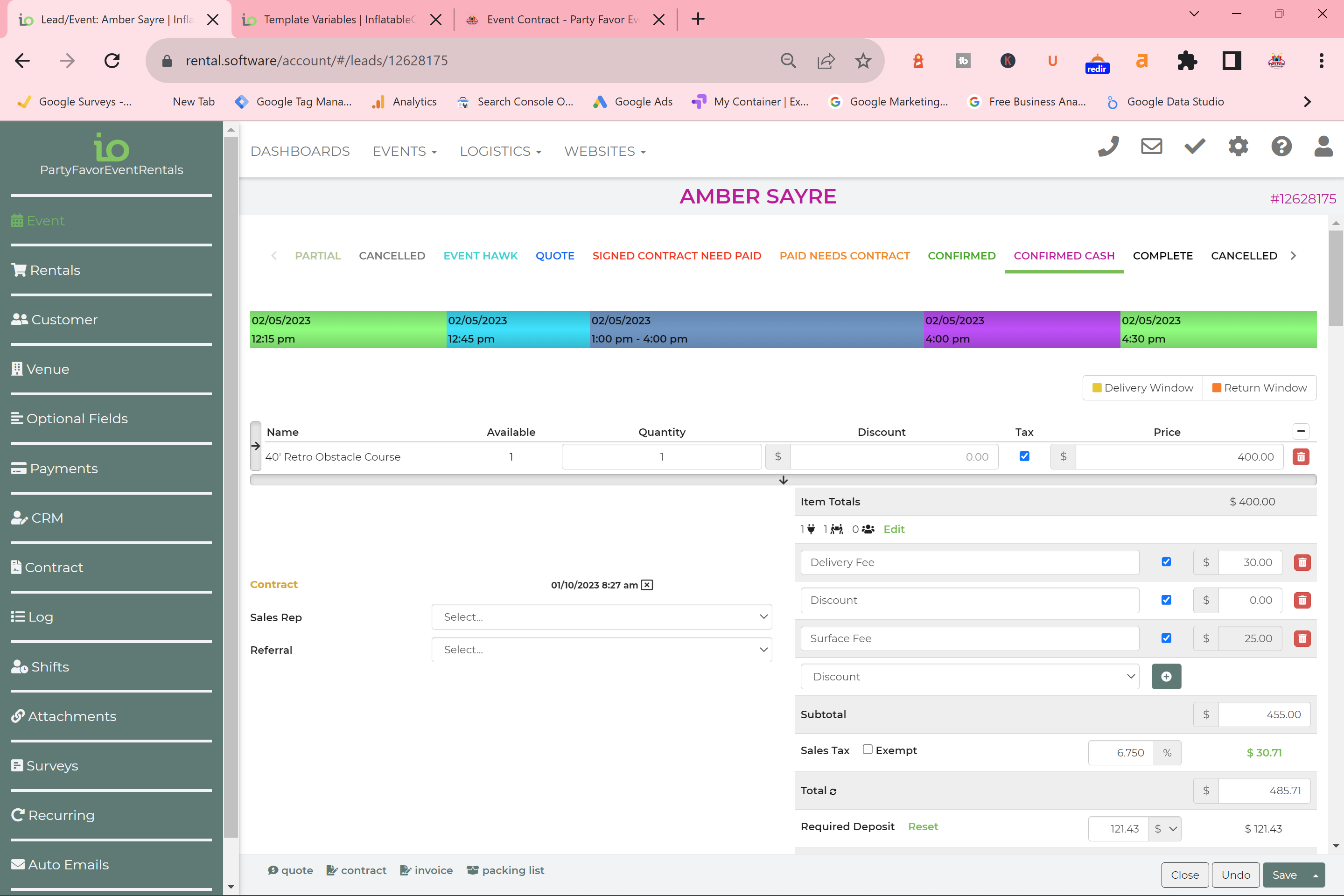Expand the Referral select dropdown
Viewport: 1344px width, 896px height.
click(601, 650)
